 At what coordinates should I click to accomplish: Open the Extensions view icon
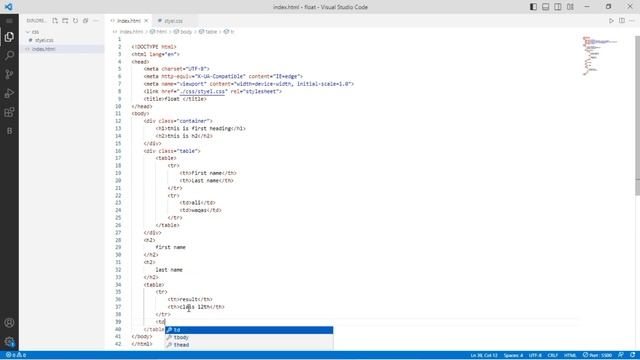tap(9, 112)
